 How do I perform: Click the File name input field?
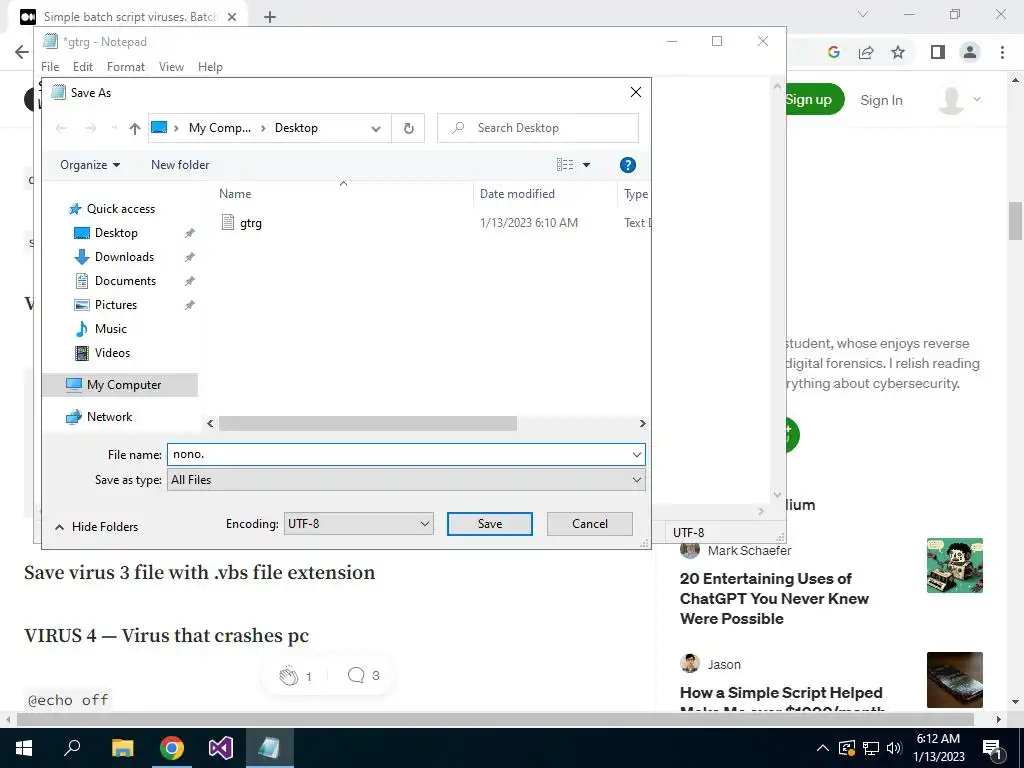coord(398,455)
